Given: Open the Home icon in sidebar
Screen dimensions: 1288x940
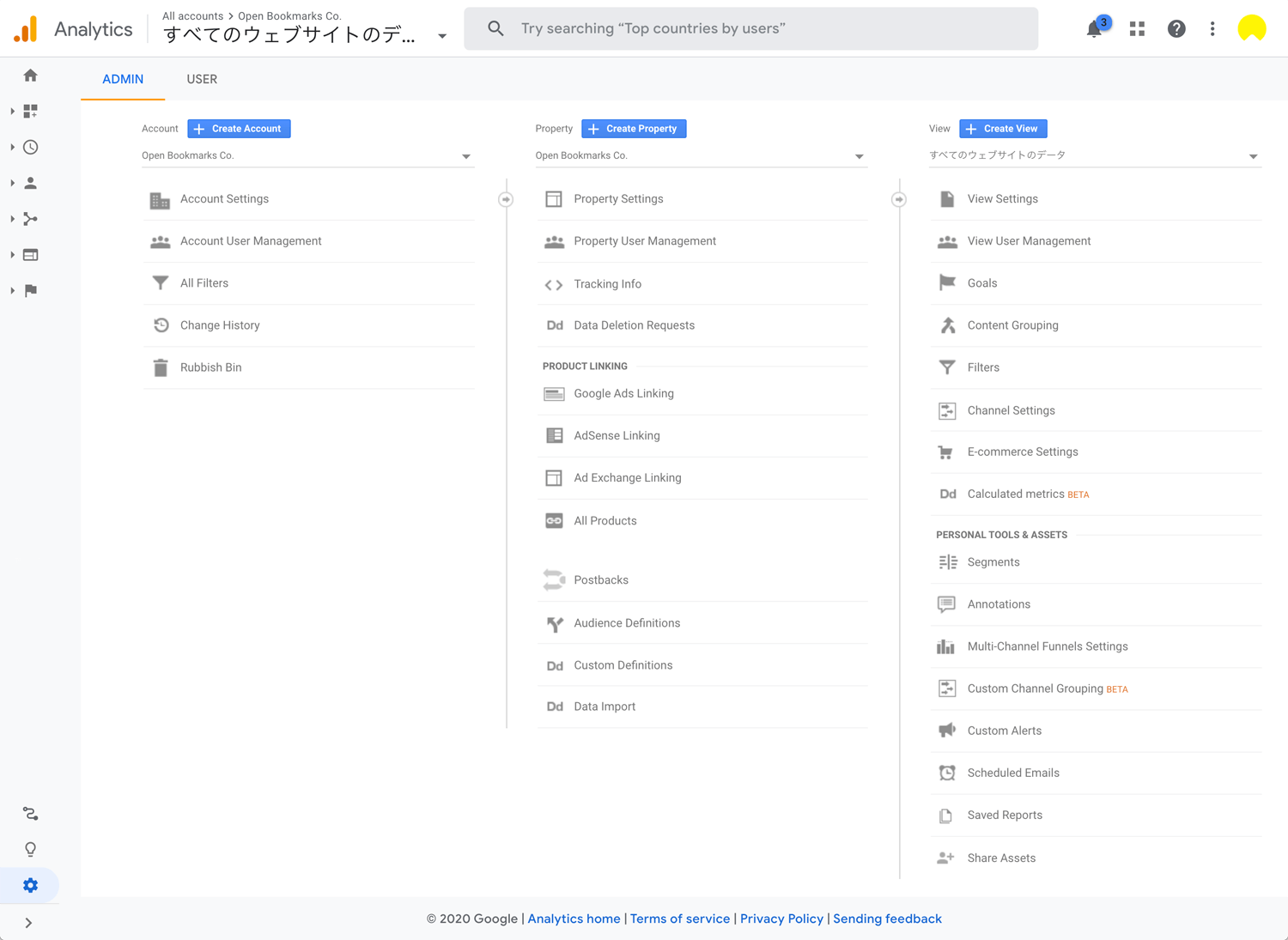Looking at the screenshot, I should (x=31, y=76).
